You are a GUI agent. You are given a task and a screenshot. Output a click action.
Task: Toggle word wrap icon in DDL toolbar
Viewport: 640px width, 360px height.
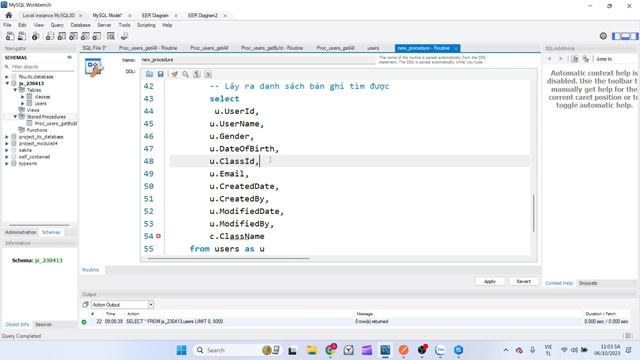pyautogui.click(x=208, y=74)
